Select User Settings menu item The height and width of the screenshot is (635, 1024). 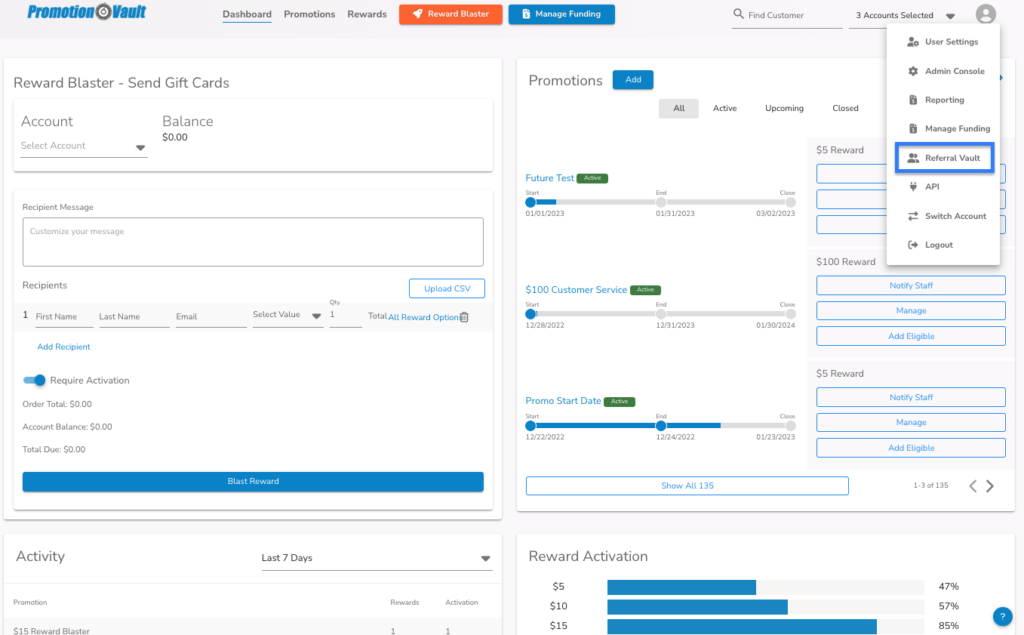pos(943,42)
